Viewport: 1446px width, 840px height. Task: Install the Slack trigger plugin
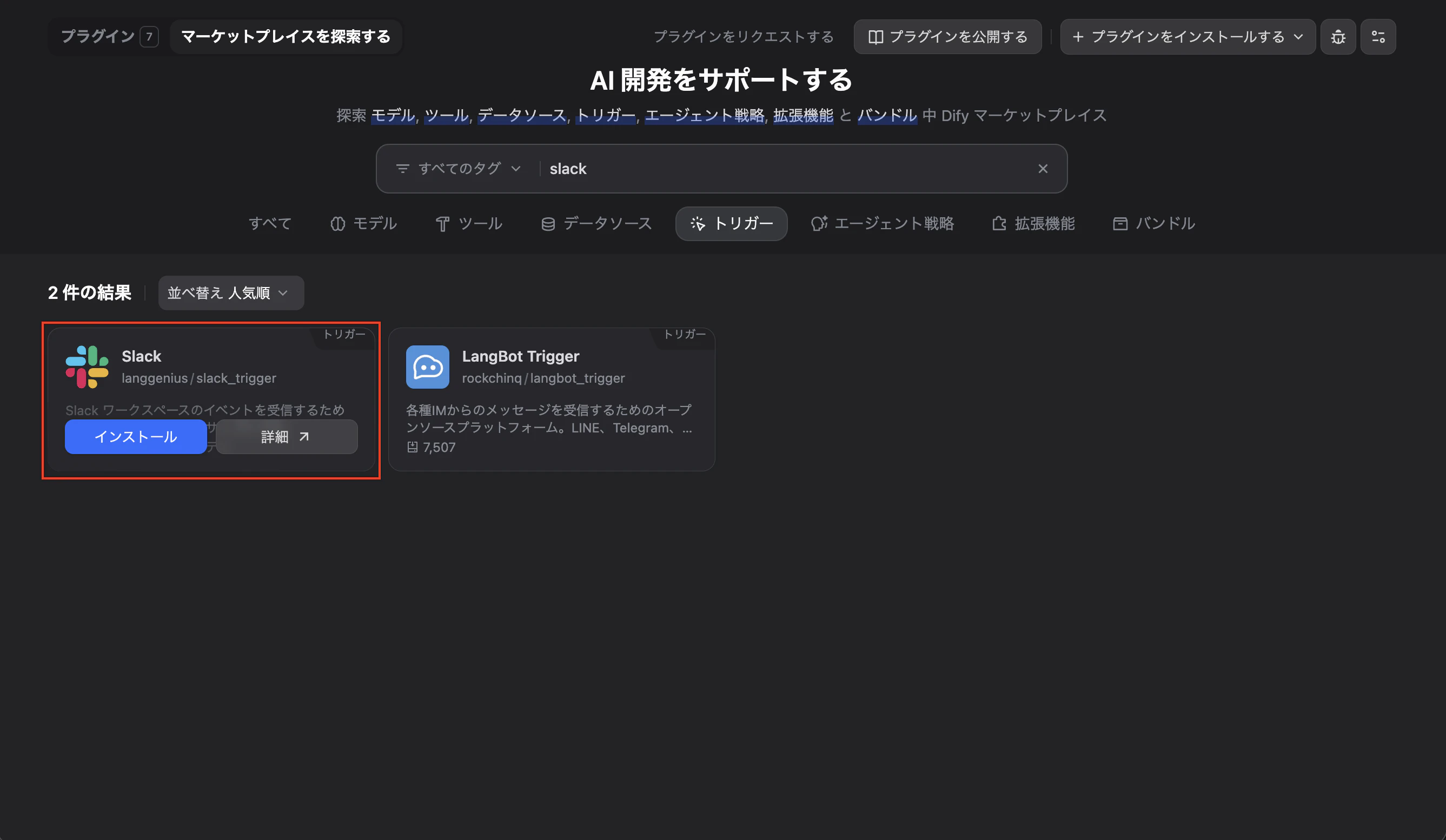(x=135, y=437)
